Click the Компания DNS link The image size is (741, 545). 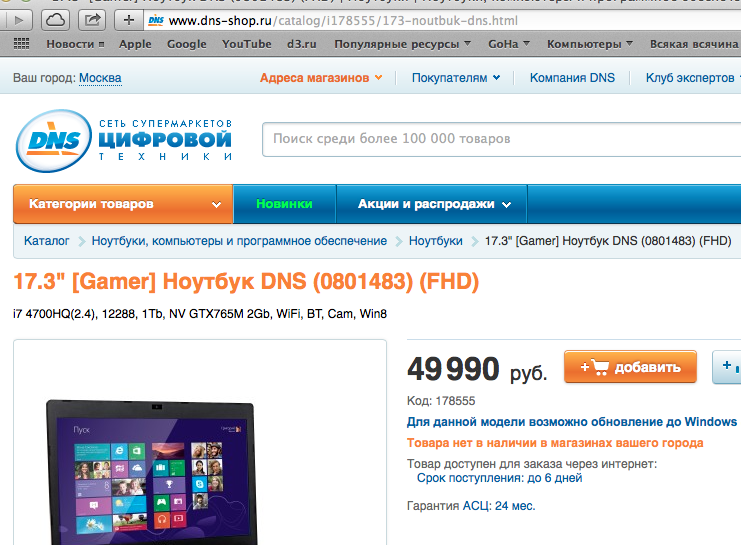(x=572, y=78)
